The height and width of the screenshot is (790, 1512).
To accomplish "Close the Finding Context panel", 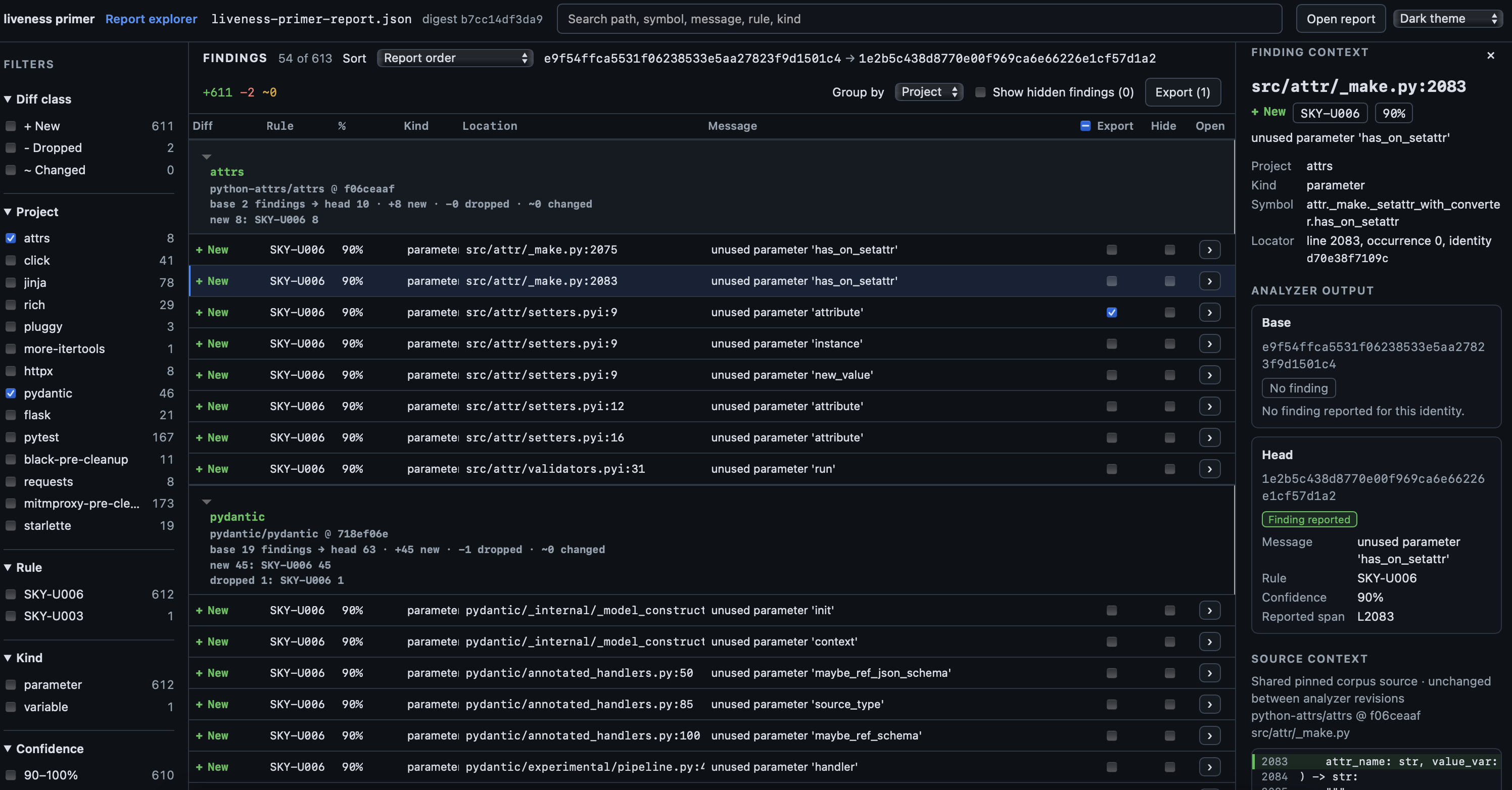I will point(1490,56).
